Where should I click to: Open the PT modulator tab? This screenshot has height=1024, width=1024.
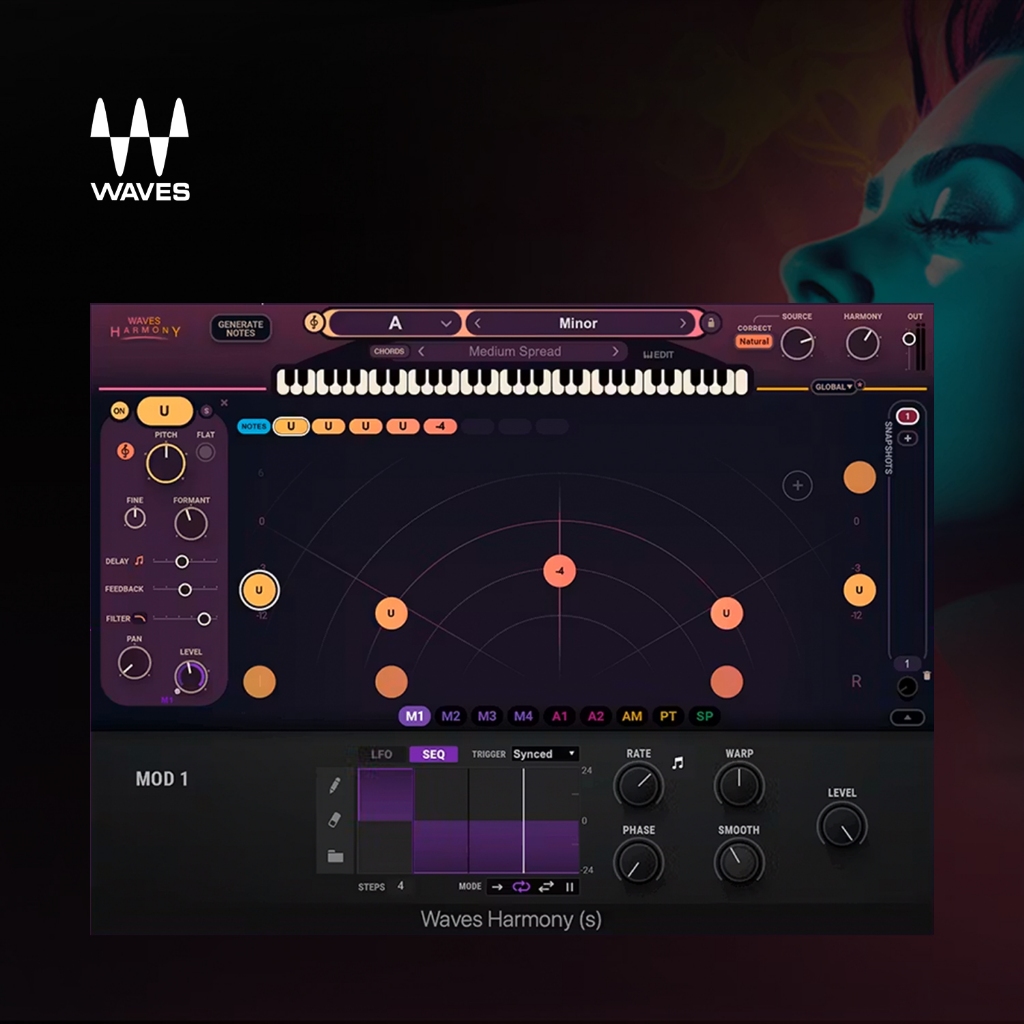point(668,716)
